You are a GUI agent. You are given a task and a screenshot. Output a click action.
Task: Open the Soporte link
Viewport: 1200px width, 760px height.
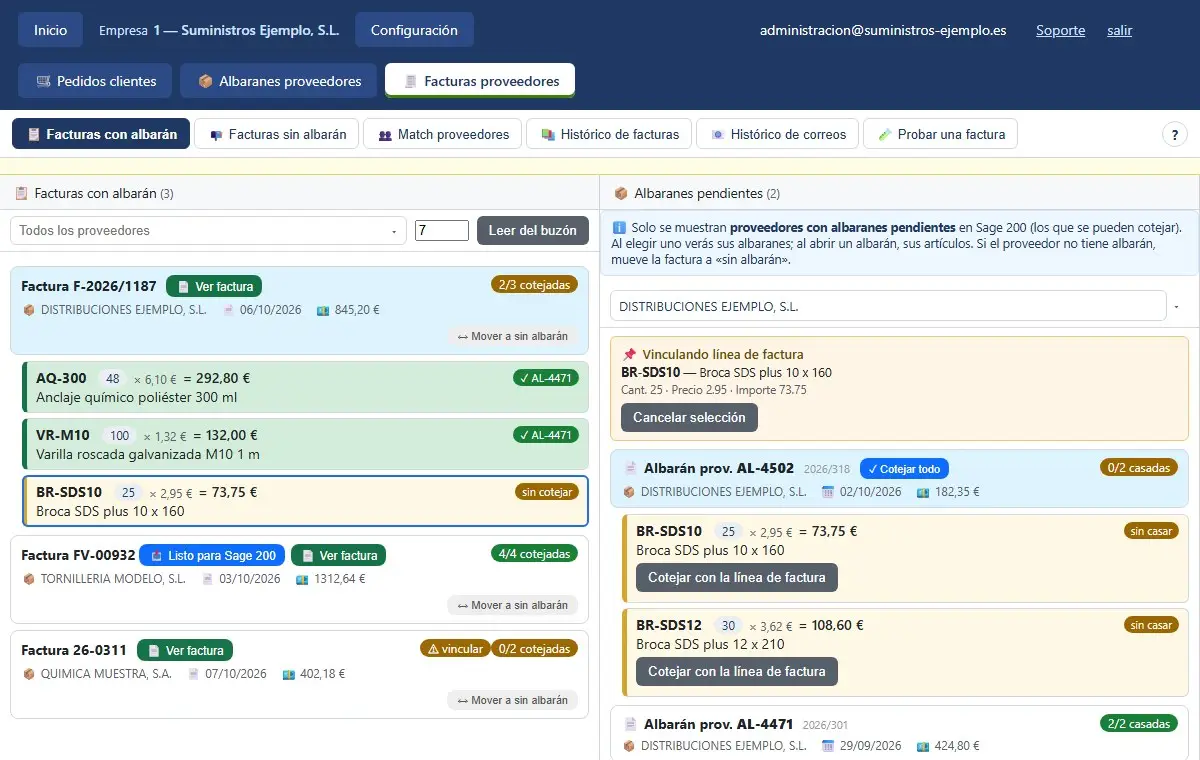1060,30
